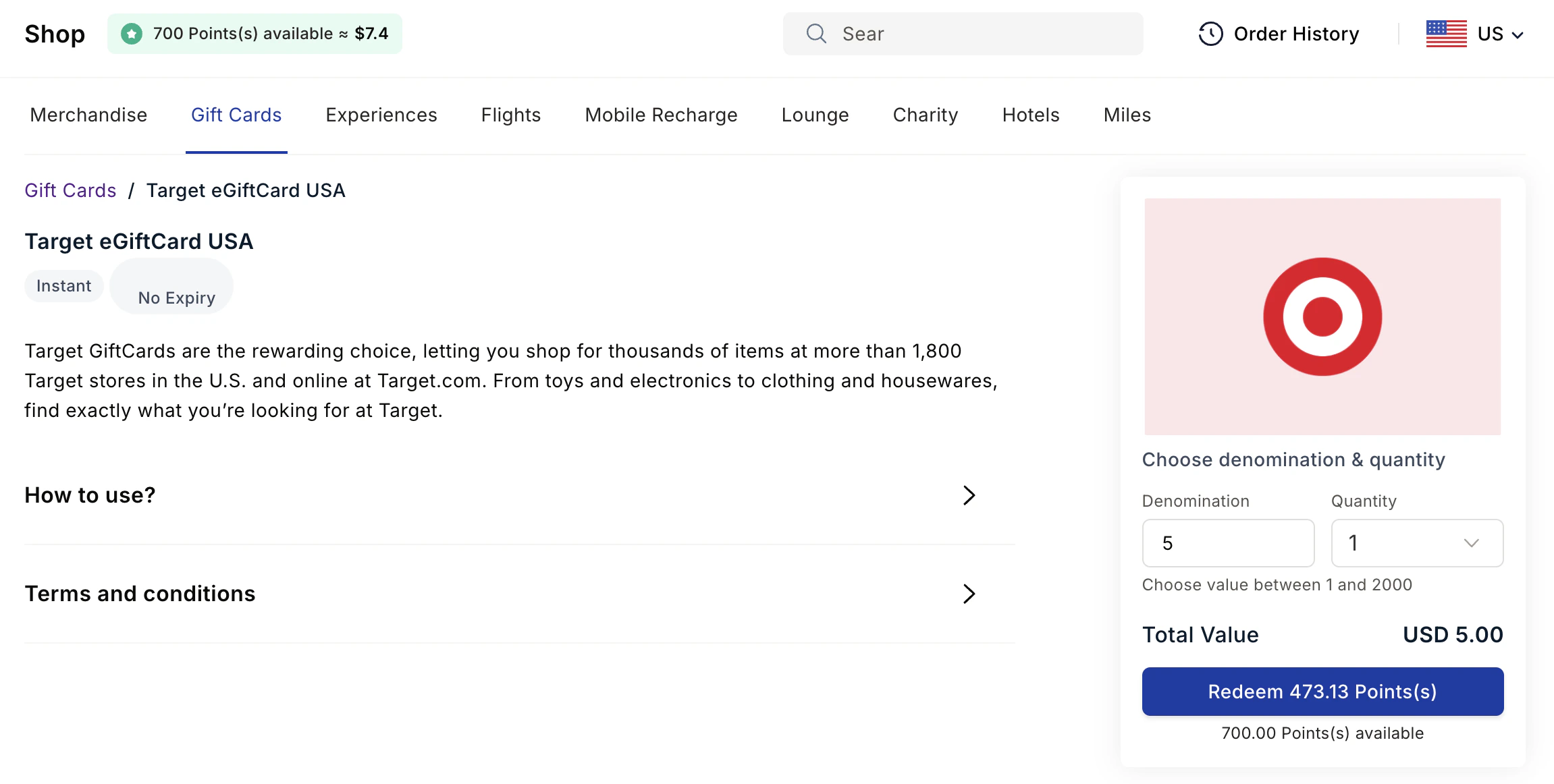The height and width of the screenshot is (784, 1554).
Task: Click the Gift Cards breadcrumb link
Action: (x=71, y=190)
